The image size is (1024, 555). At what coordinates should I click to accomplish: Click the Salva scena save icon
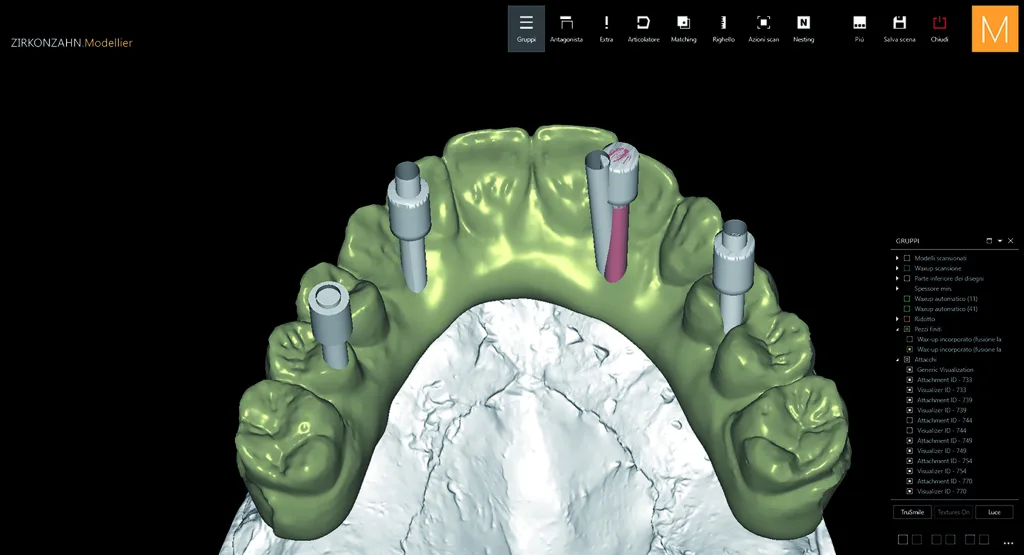(899, 29)
